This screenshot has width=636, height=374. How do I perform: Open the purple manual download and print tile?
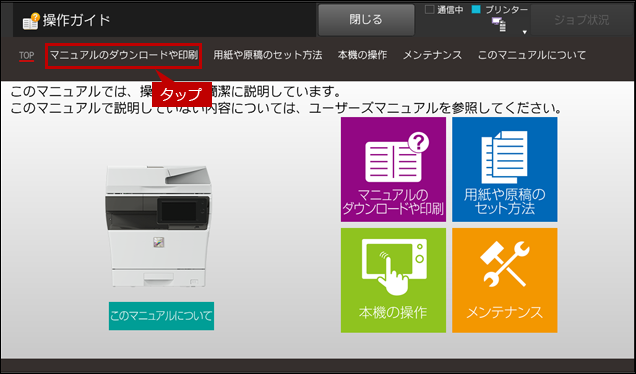pyautogui.click(x=393, y=170)
